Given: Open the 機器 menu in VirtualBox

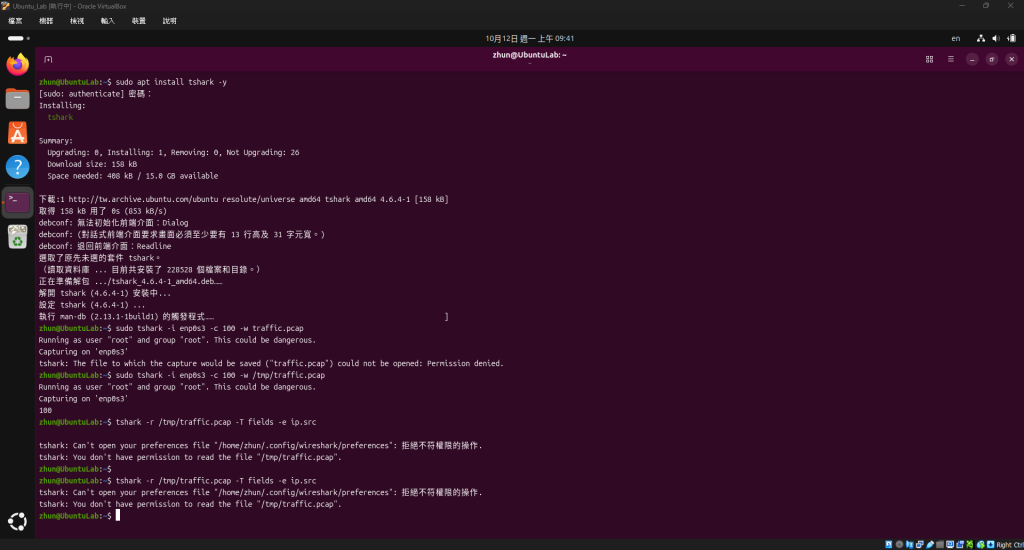Looking at the screenshot, I should [46, 21].
